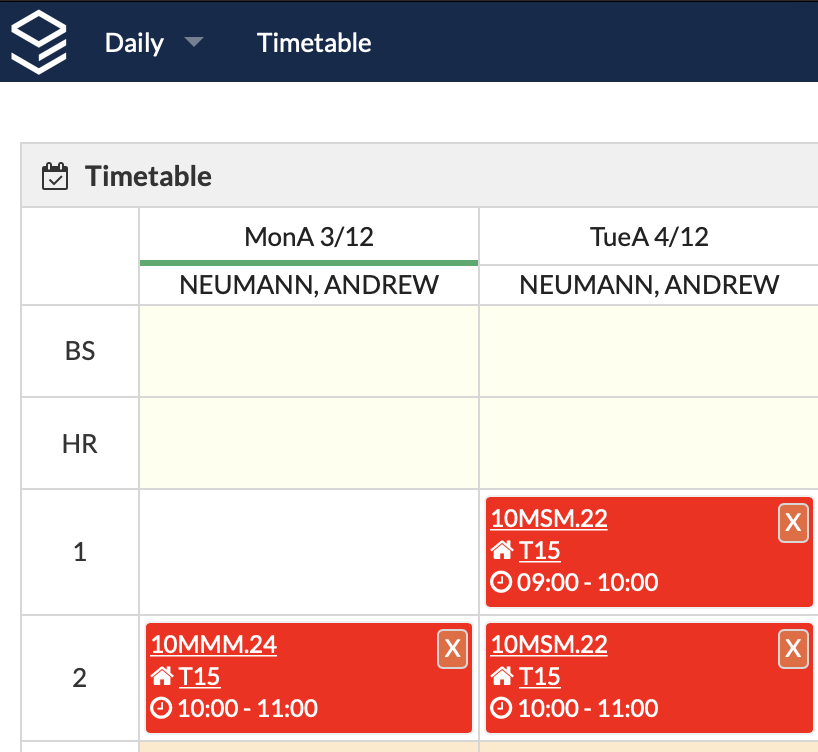
Task: Click the home icon in MonA period 2
Action: click(162, 677)
